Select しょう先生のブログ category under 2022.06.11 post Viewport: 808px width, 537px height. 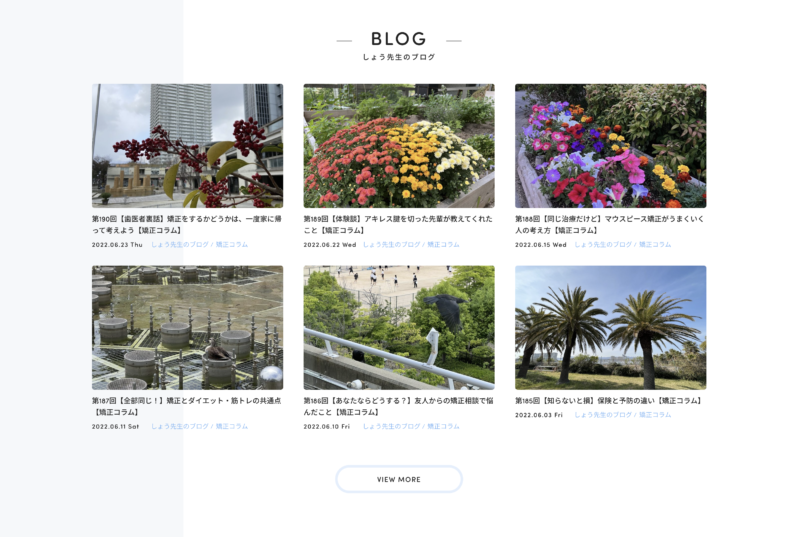click(180, 426)
